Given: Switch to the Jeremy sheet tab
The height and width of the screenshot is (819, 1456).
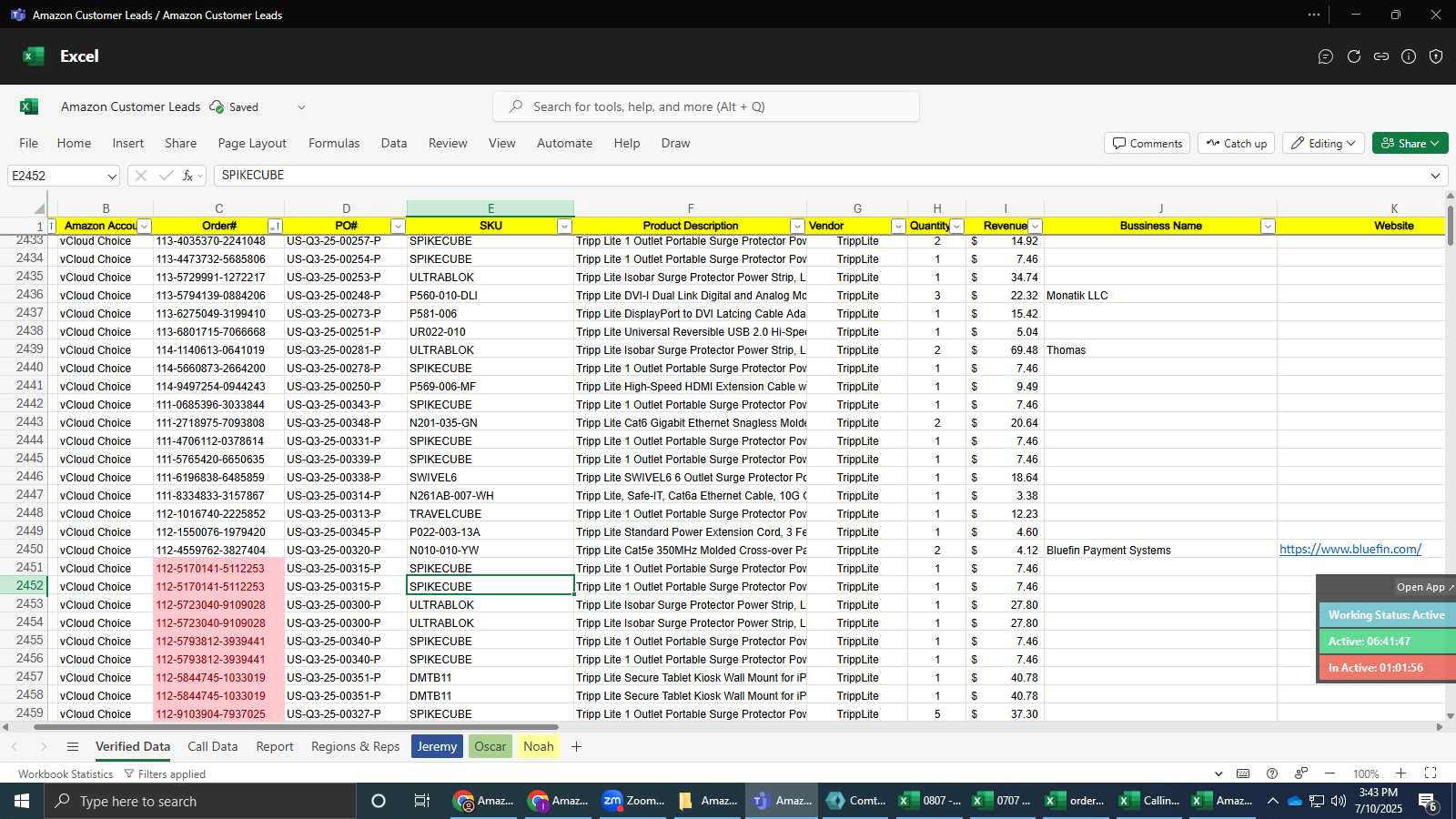Looking at the screenshot, I should 438,747.
